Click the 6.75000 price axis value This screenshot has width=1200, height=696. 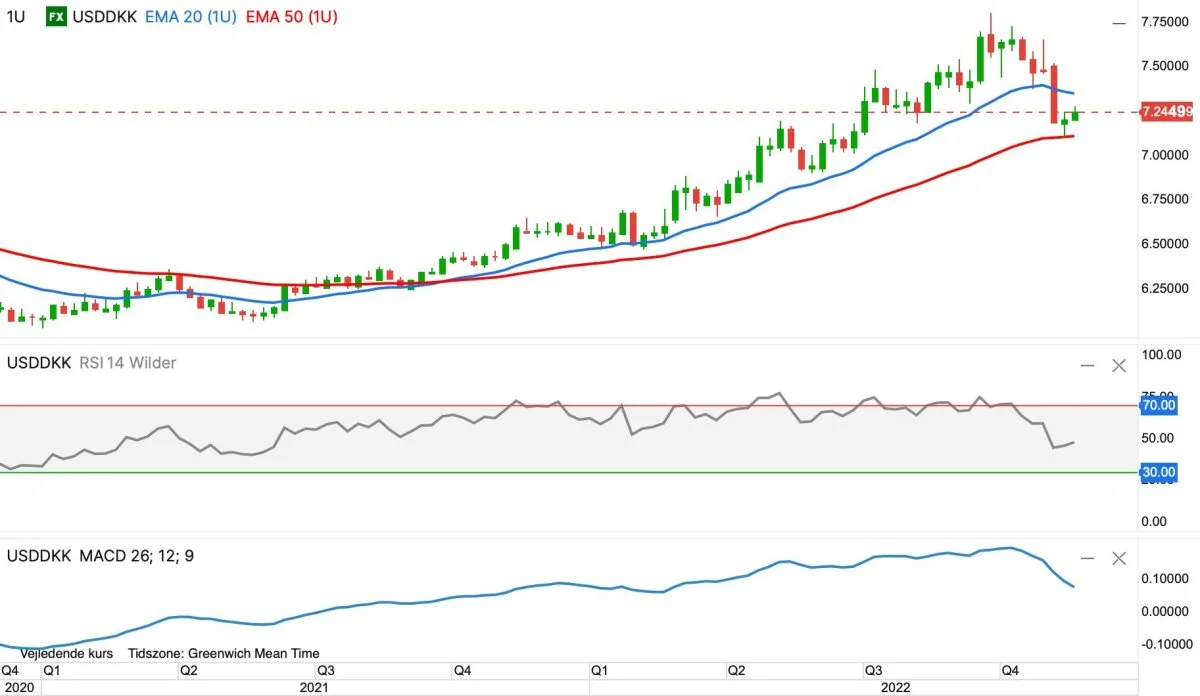1164,199
